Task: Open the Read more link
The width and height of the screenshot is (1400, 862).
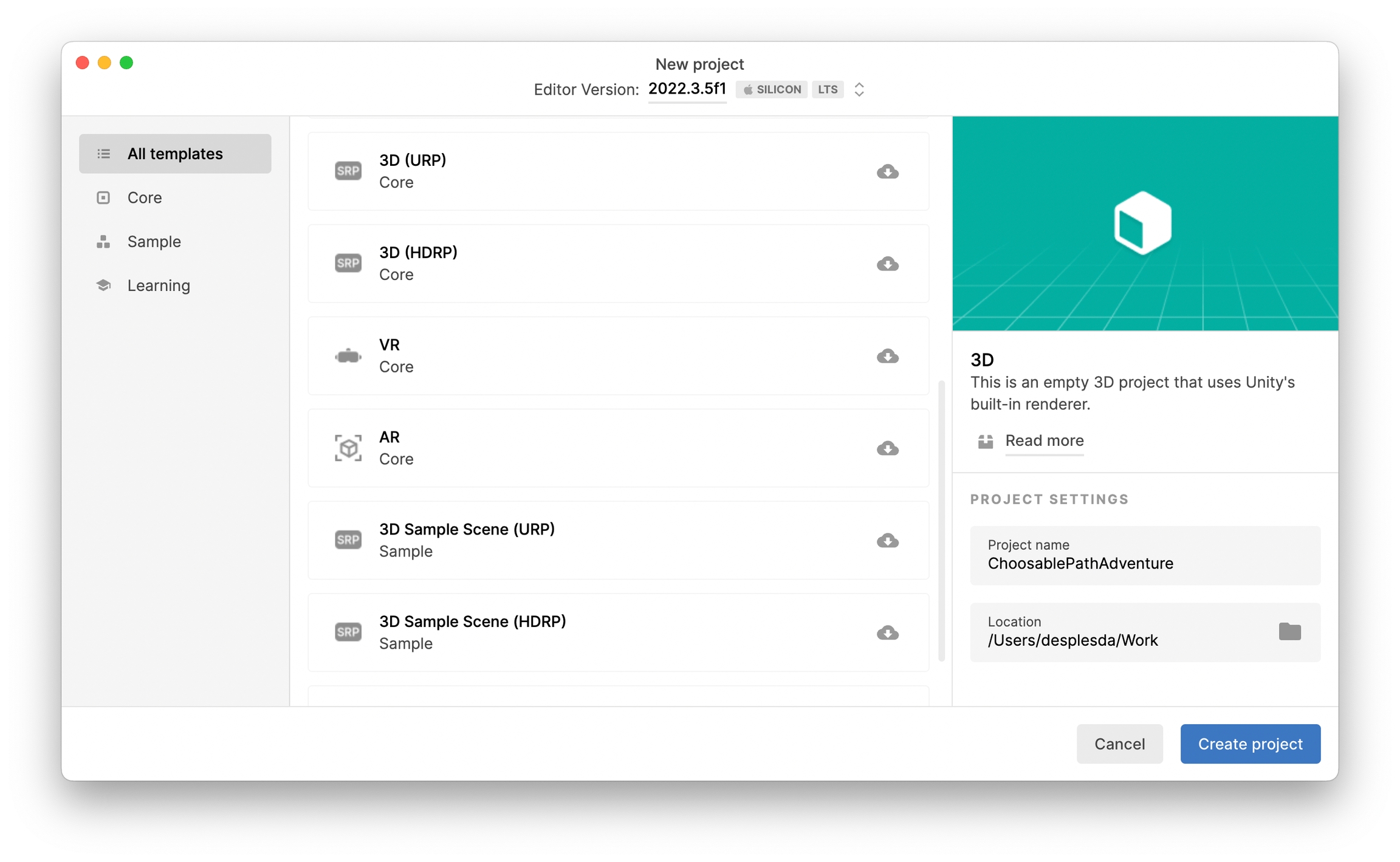Action: tap(1044, 440)
